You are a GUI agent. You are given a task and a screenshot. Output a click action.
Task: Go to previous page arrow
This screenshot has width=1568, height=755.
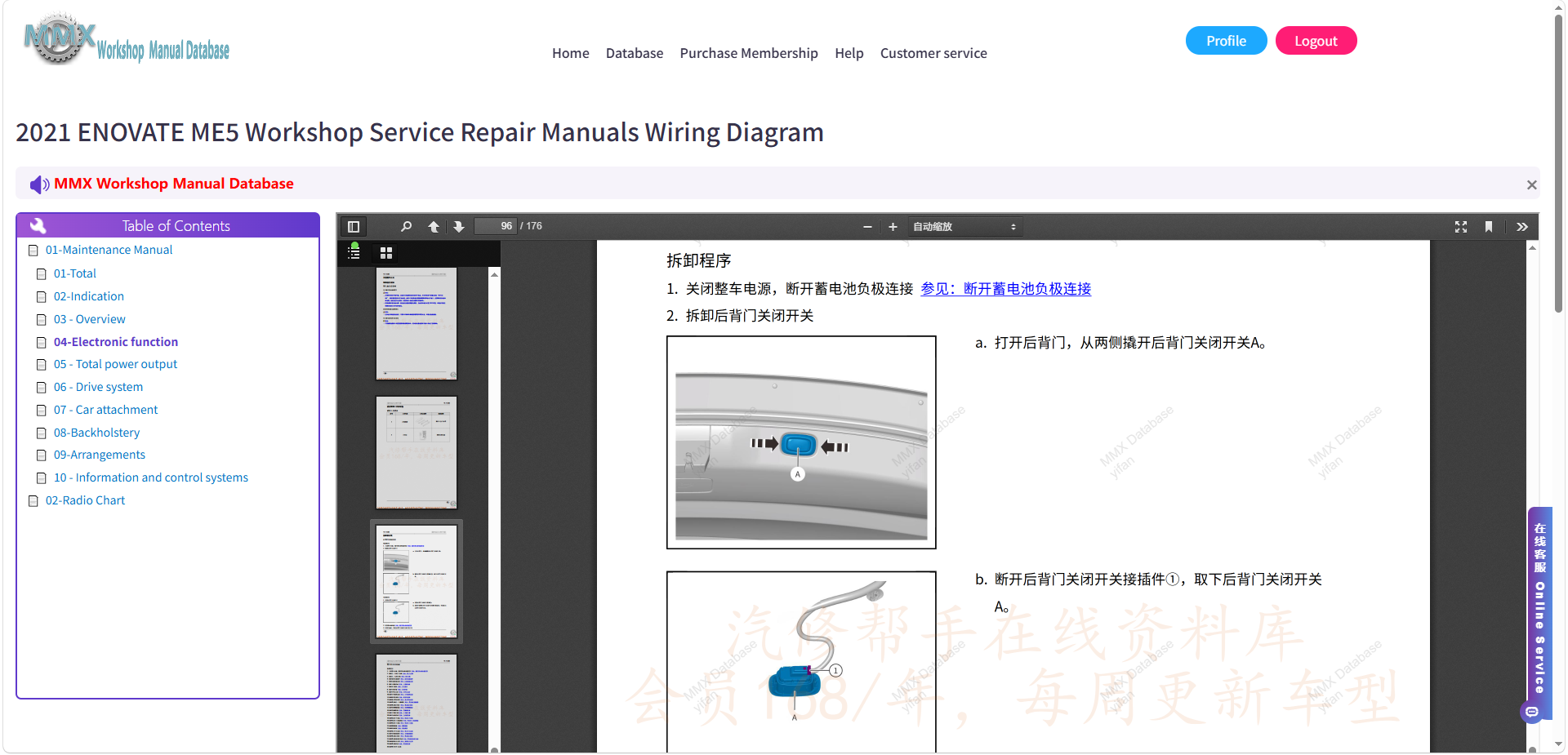pos(434,227)
